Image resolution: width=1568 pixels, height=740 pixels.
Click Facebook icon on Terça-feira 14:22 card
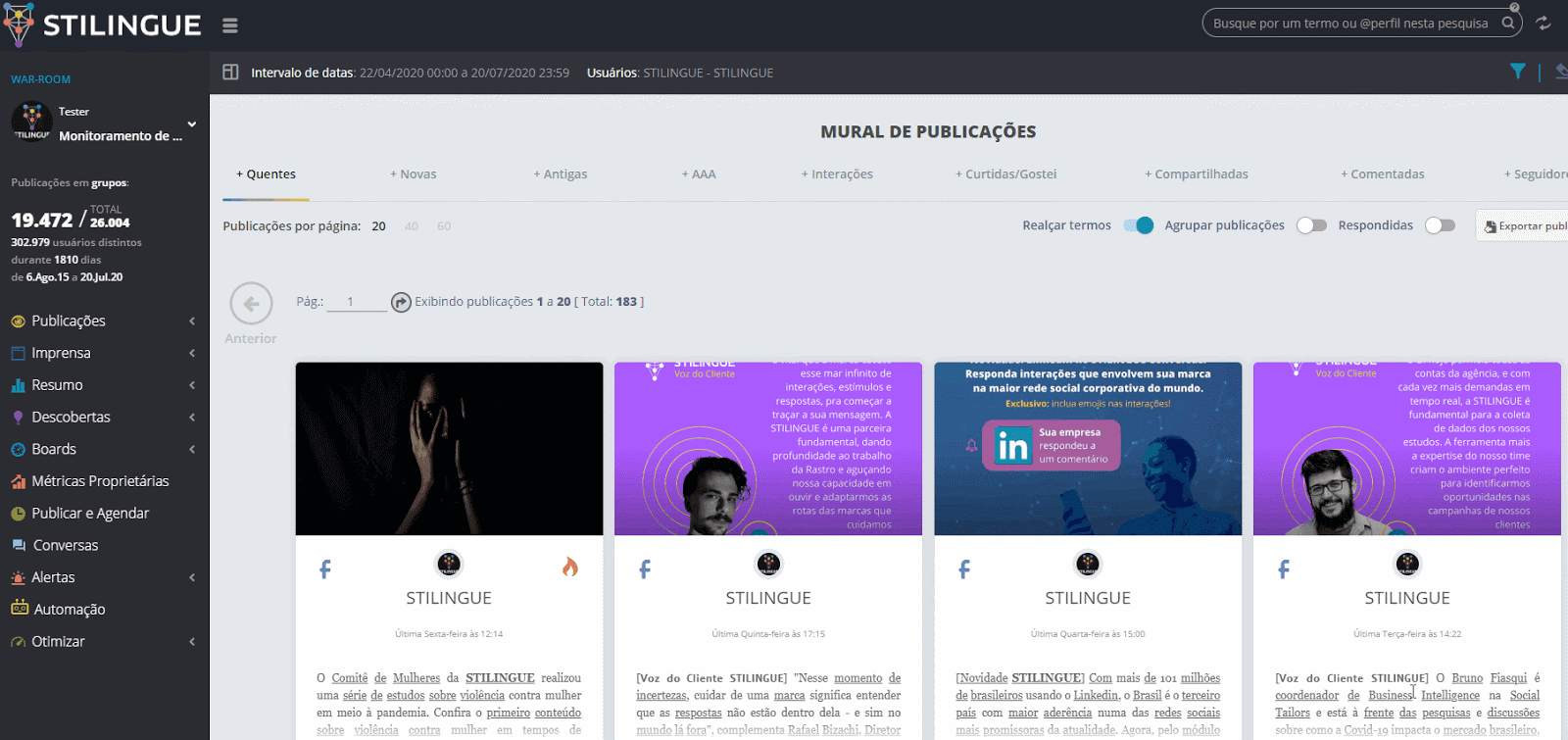coord(1284,569)
